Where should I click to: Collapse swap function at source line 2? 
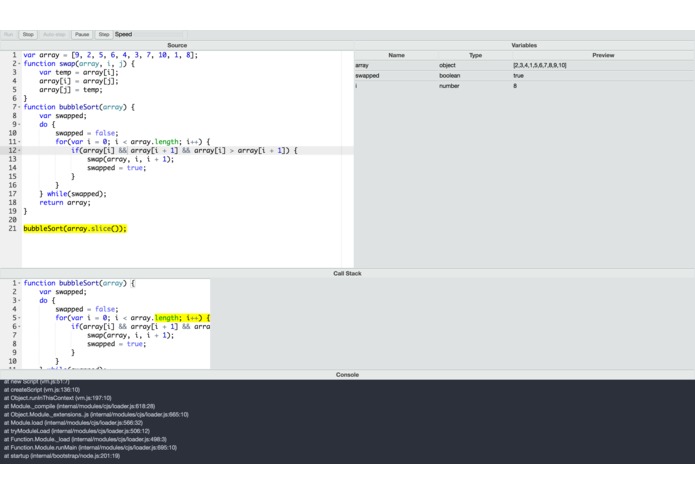20,64
